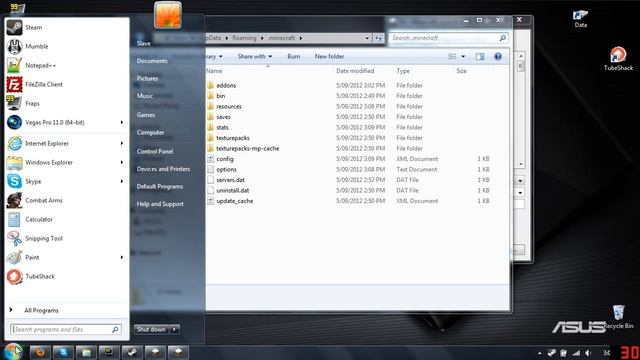
Task: Open Fraps from the Start menu
Action: 67,103
